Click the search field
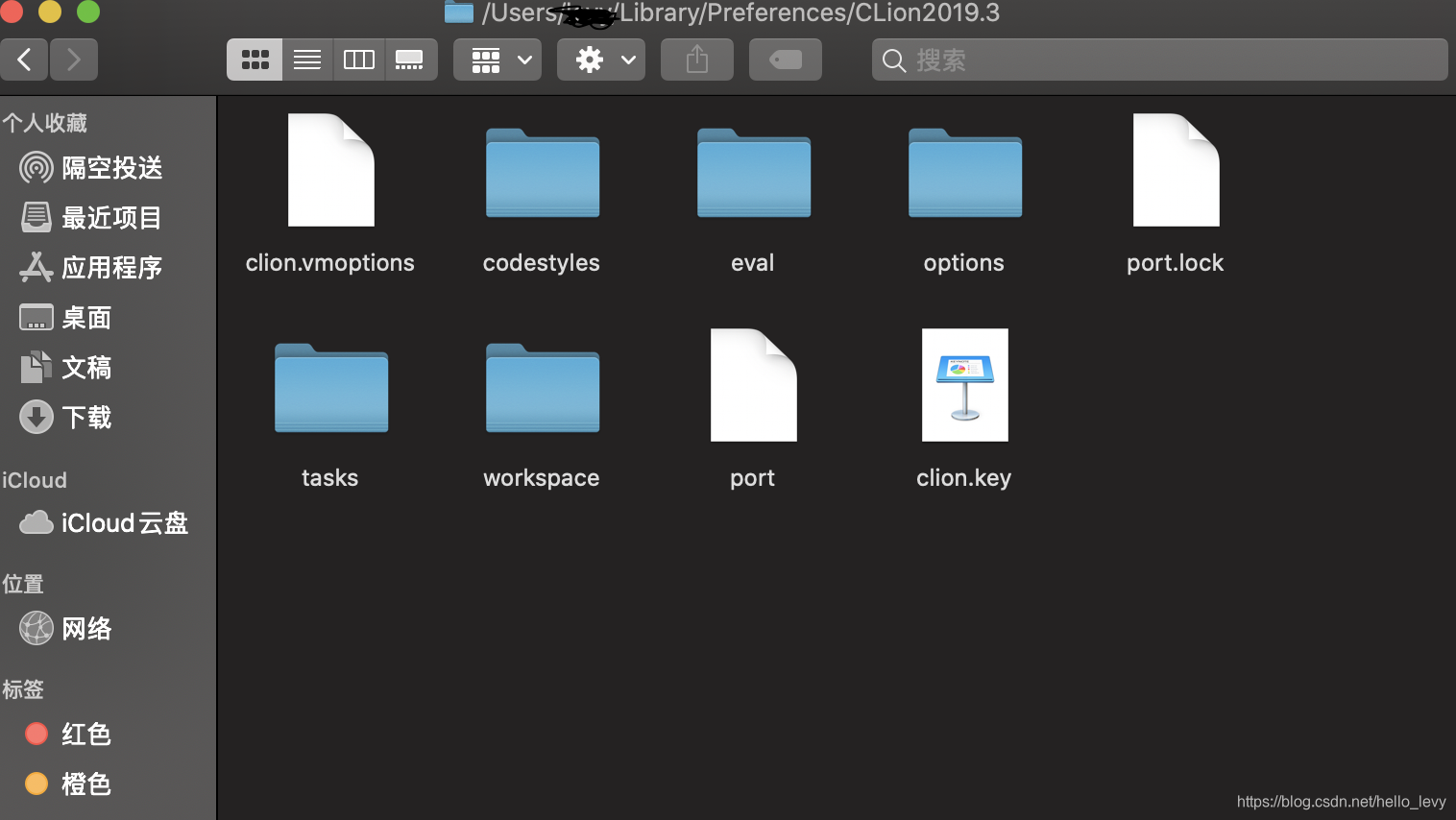Image resolution: width=1456 pixels, height=820 pixels. [1159, 60]
